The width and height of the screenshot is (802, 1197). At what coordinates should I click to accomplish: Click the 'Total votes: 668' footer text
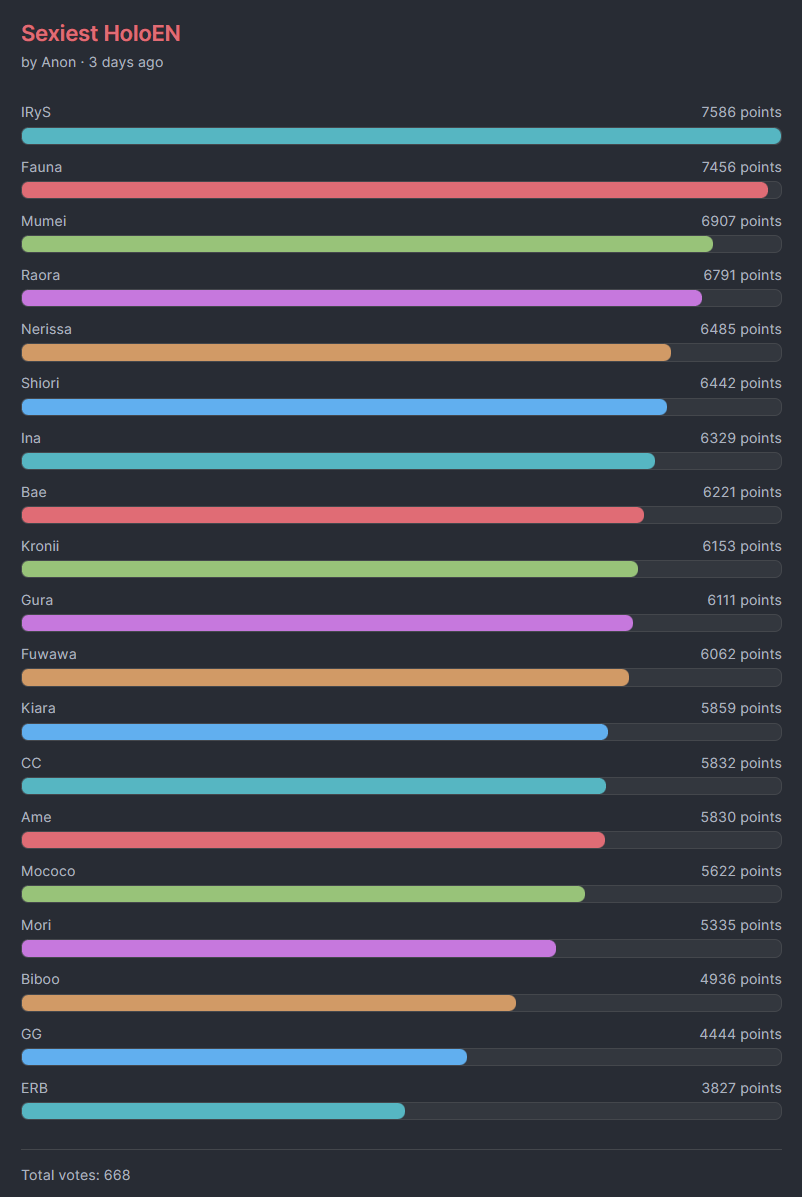click(x=76, y=1175)
